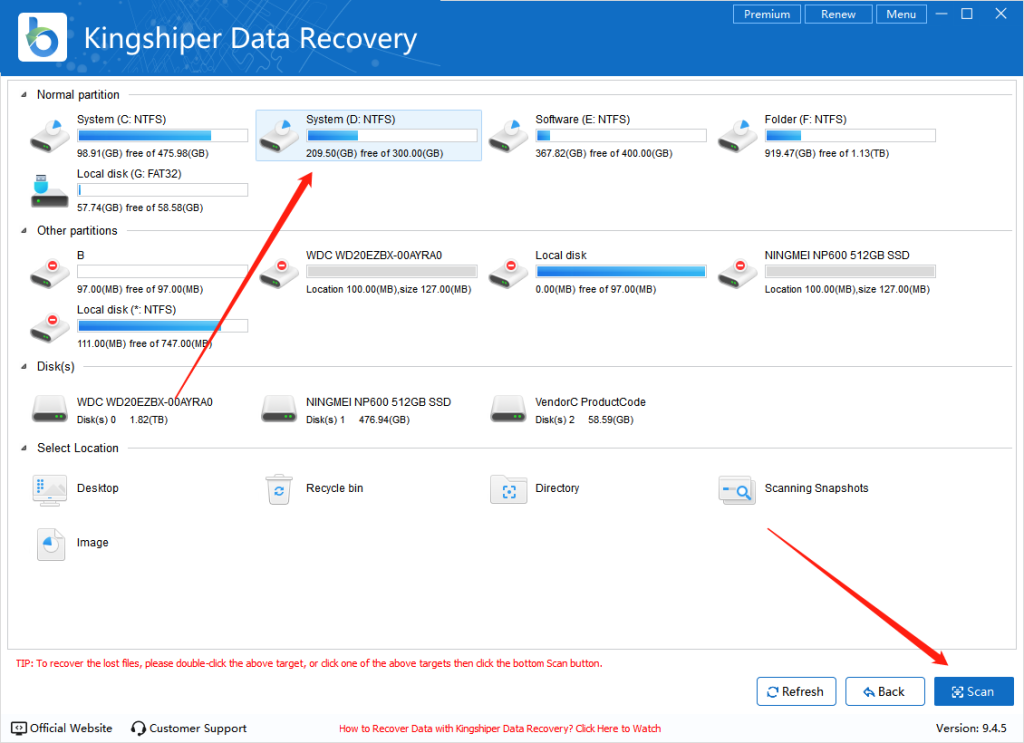Open the Renew option in title bar
The image size is (1024, 743).
point(838,14)
